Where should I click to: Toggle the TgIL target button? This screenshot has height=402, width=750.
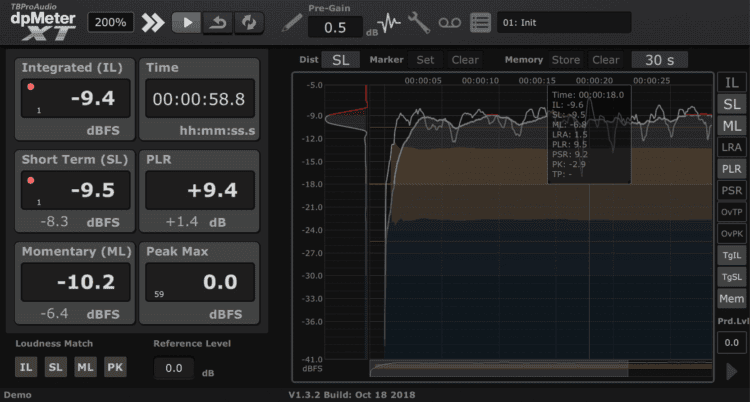pyautogui.click(x=732, y=255)
